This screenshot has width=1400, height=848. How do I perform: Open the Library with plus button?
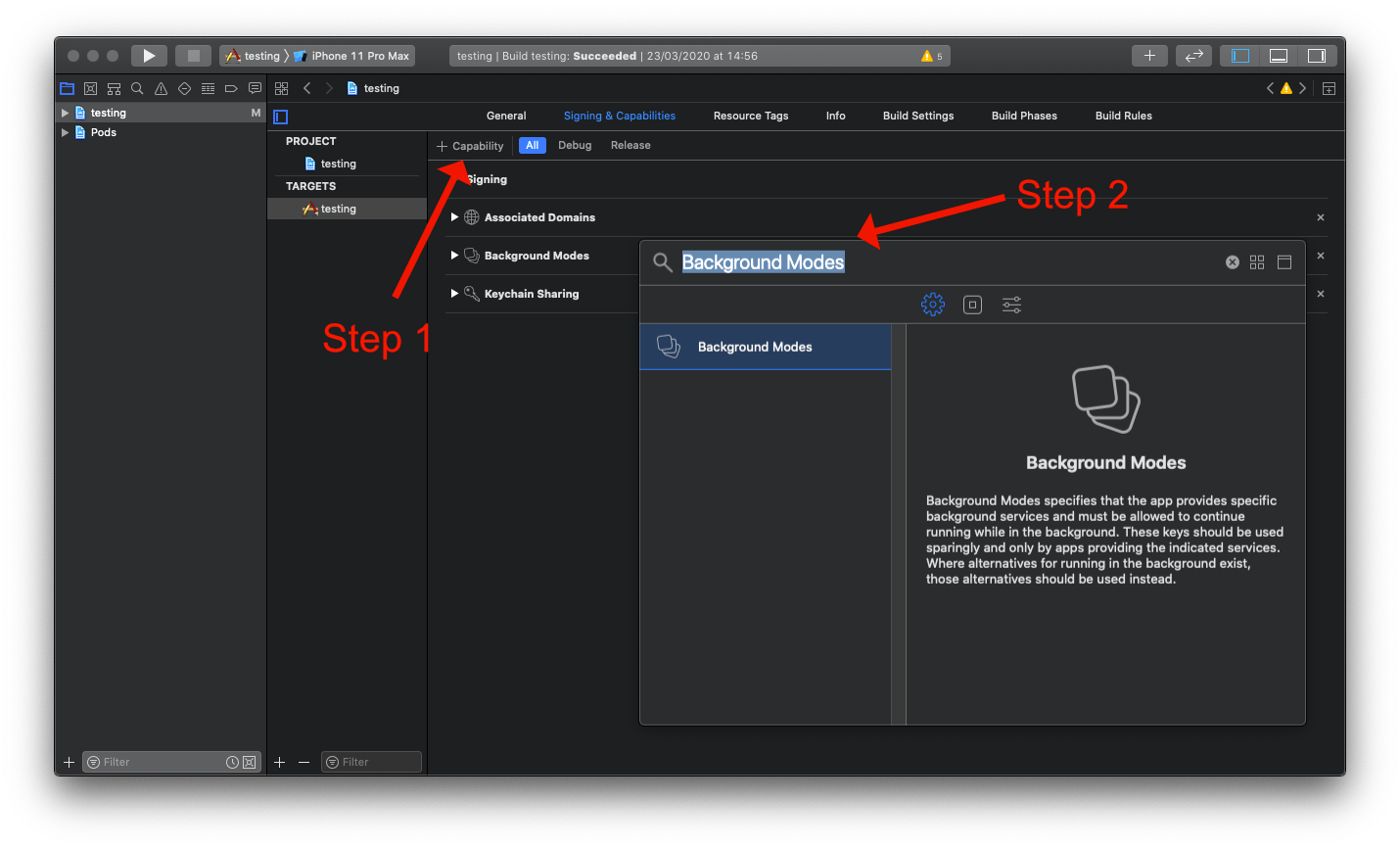pos(1149,56)
